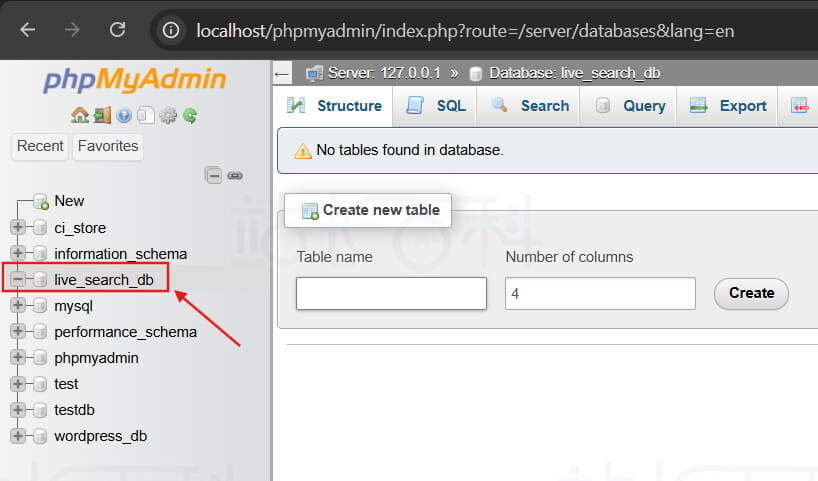This screenshot has height=481, width=818.
Task: Click the phpMyAdmin home icon
Action: 79,115
